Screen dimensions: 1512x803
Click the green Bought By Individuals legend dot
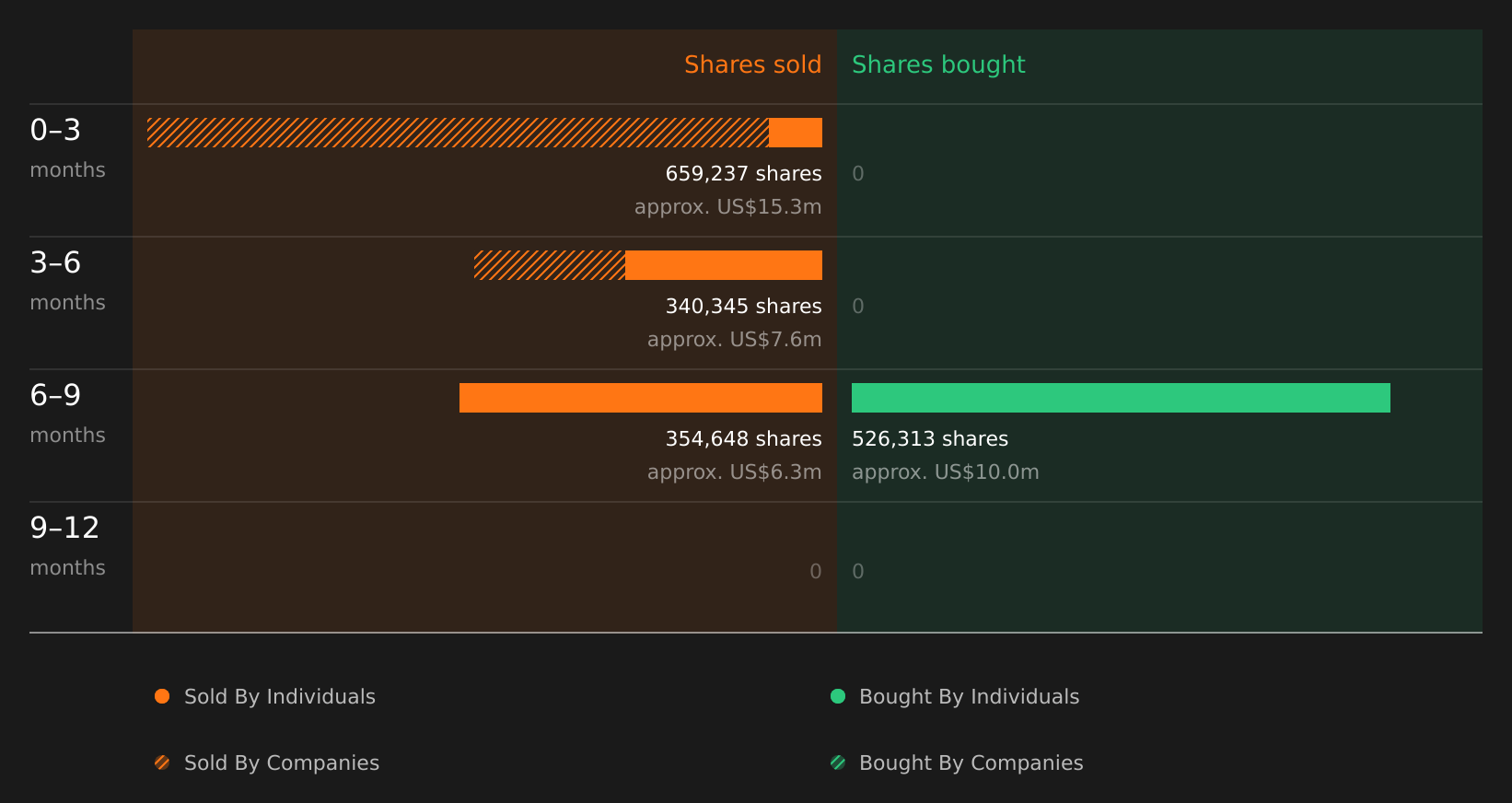point(838,696)
